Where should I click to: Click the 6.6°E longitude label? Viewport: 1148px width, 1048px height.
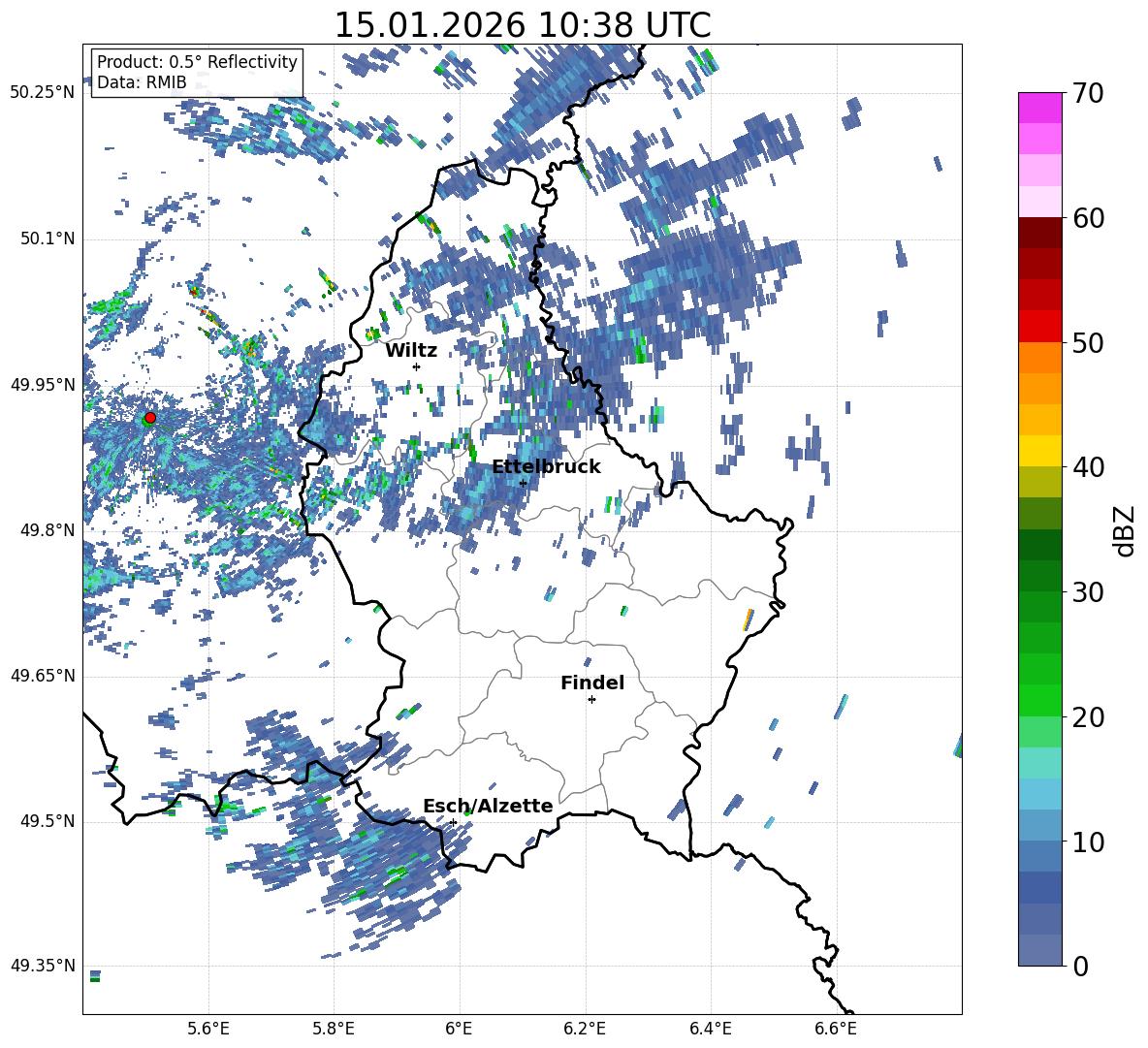coord(836,1029)
